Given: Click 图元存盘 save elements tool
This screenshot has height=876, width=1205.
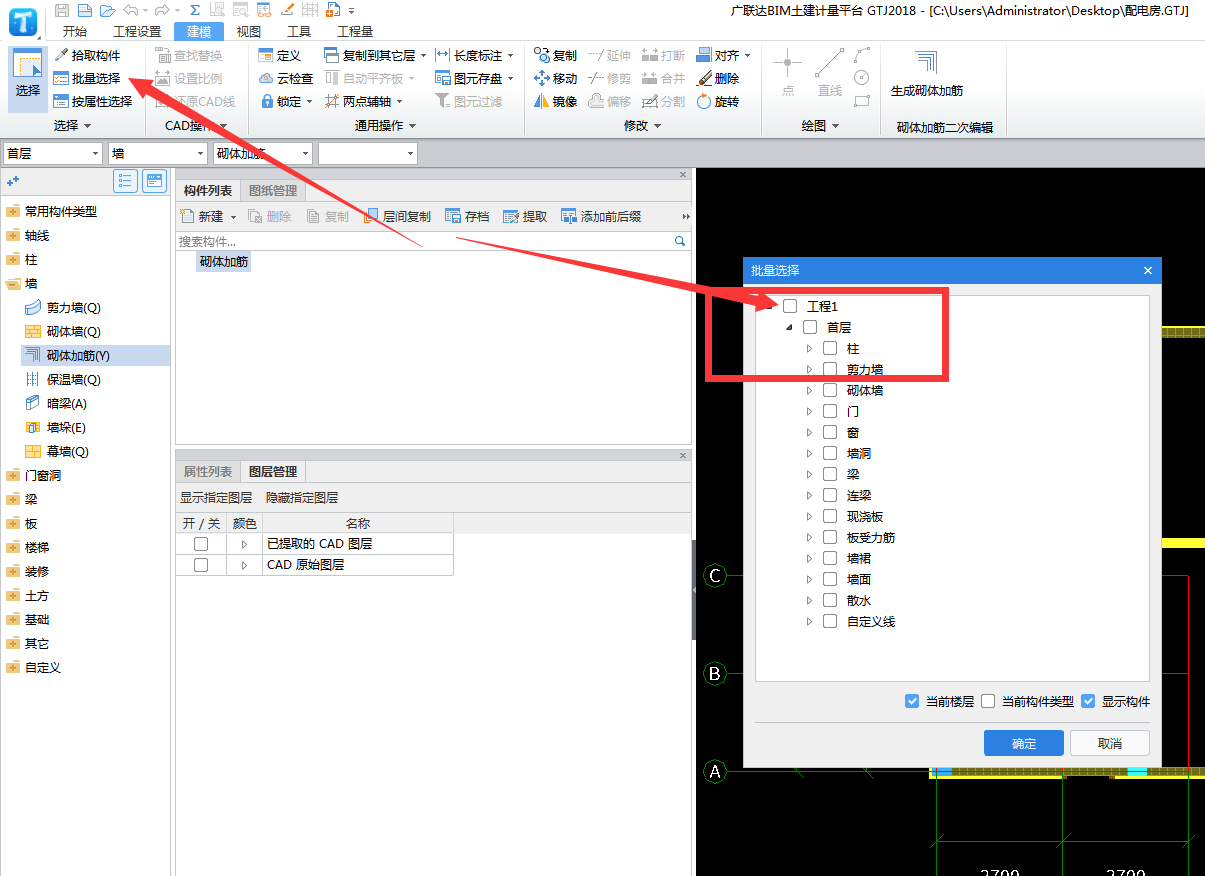Looking at the screenshot, I should [475, 78].
